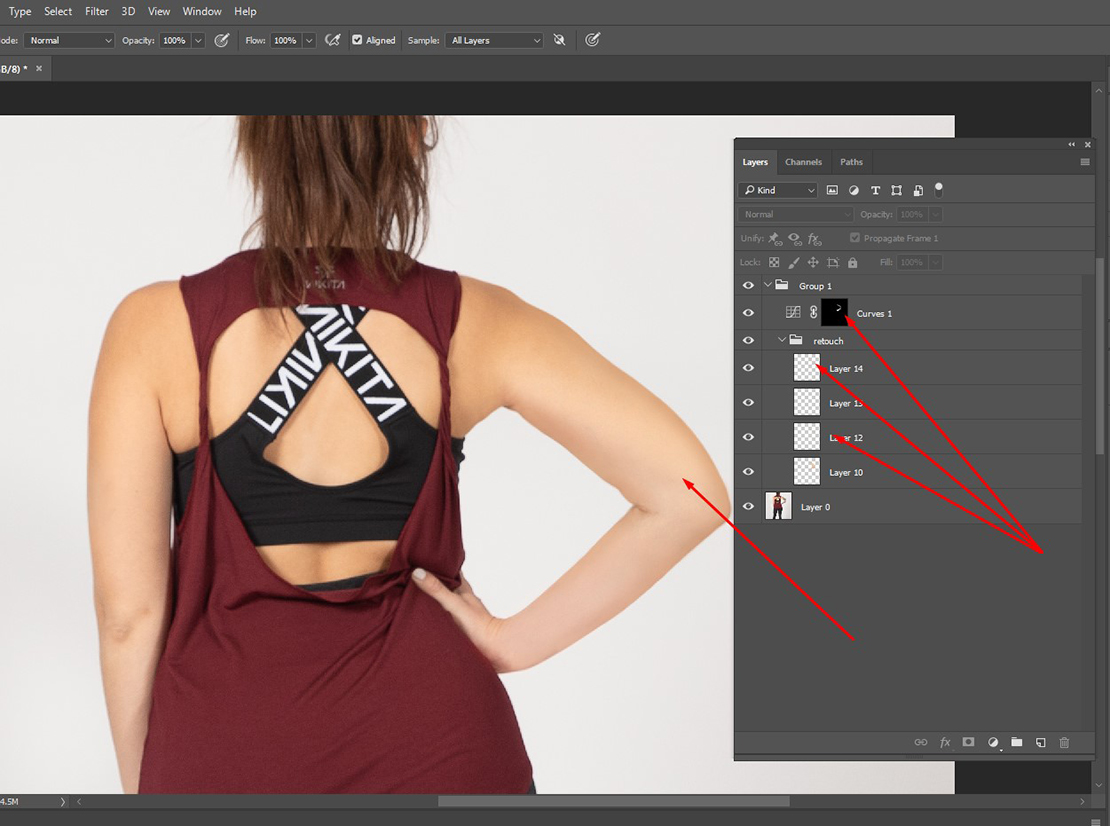Viewport: 1110px width, 826px height.
Task: Open the Filter menu
Action: click(x=97, y=11)
